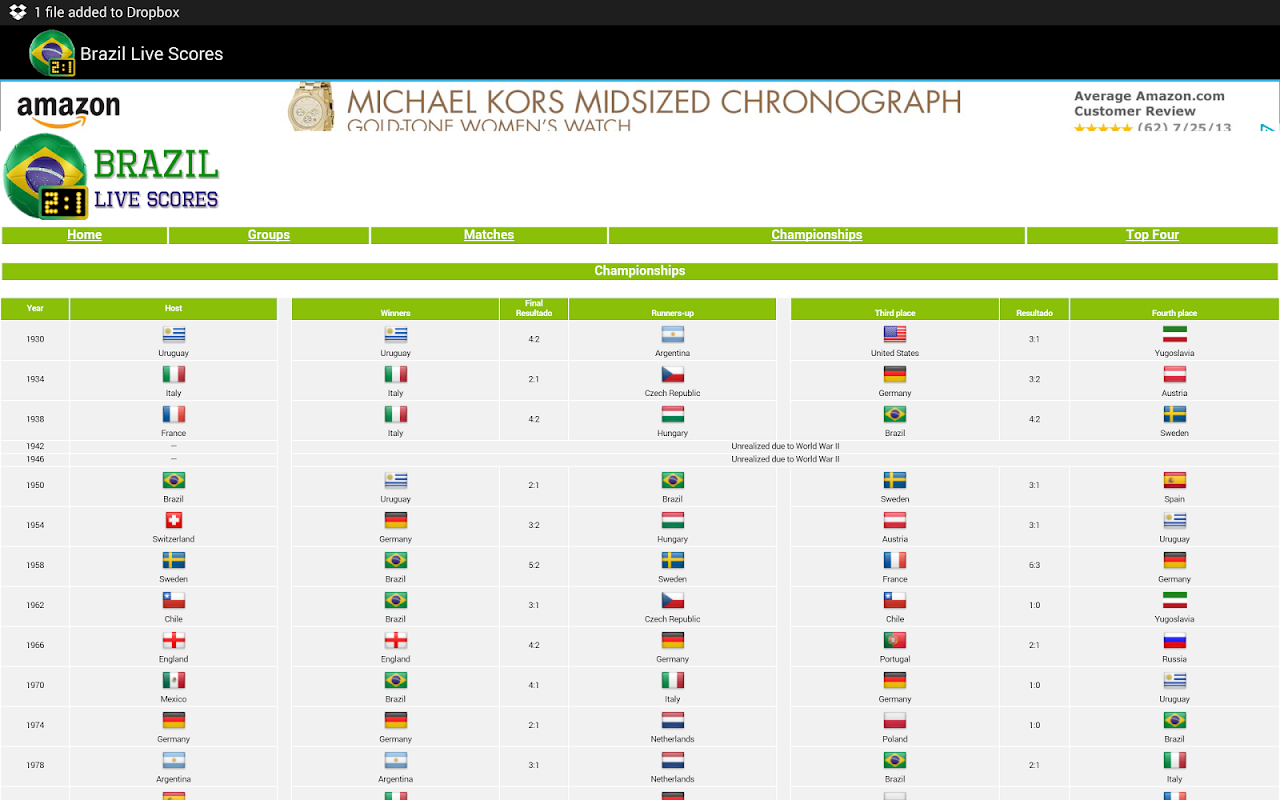Click the Third place column header
This screenshot has width=1280, height=800.
point(894,309)
